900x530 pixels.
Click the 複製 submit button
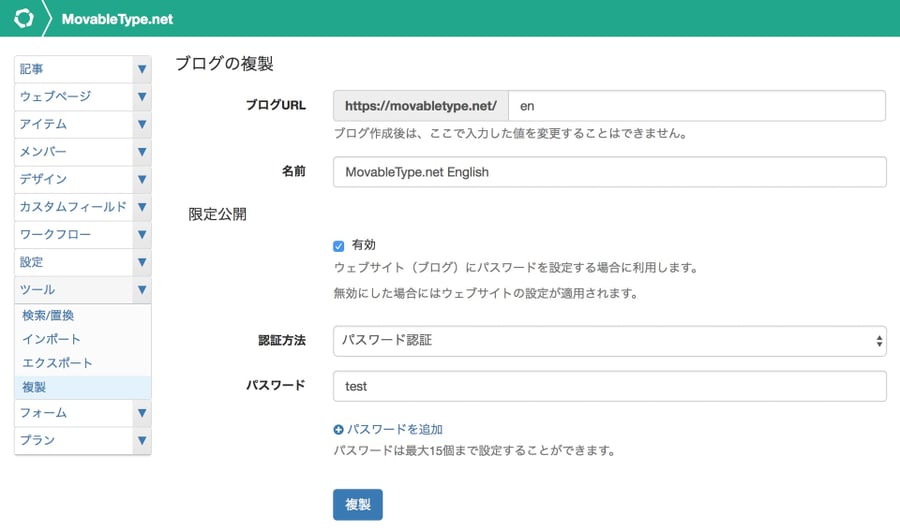point(358,504)
